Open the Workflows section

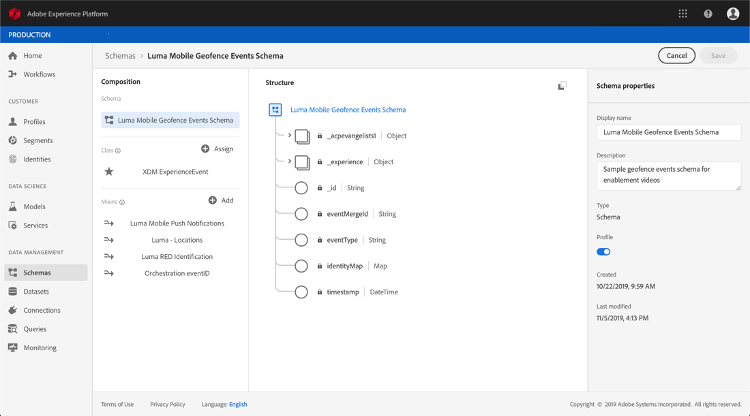pos(39,74)
